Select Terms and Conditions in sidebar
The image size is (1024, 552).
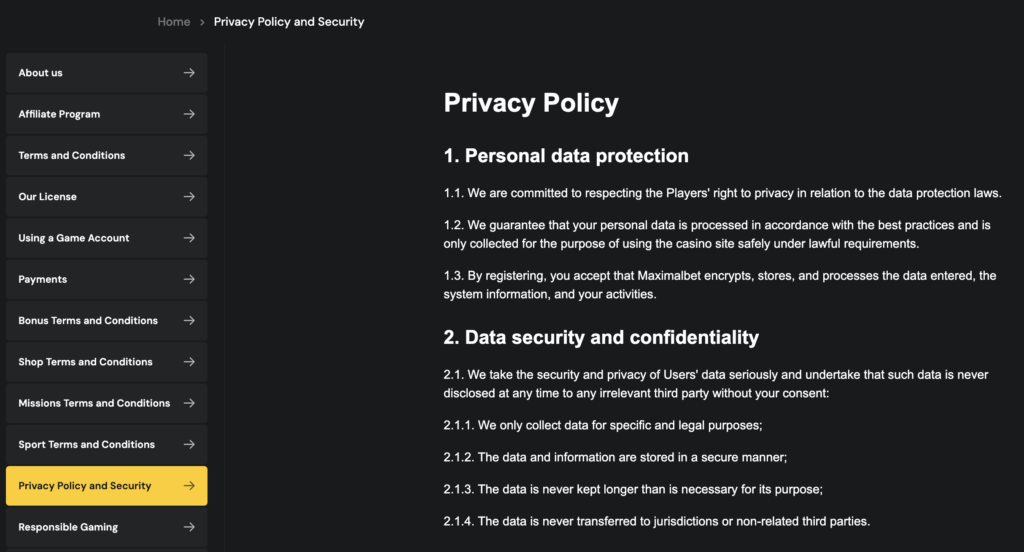(106, 155)
